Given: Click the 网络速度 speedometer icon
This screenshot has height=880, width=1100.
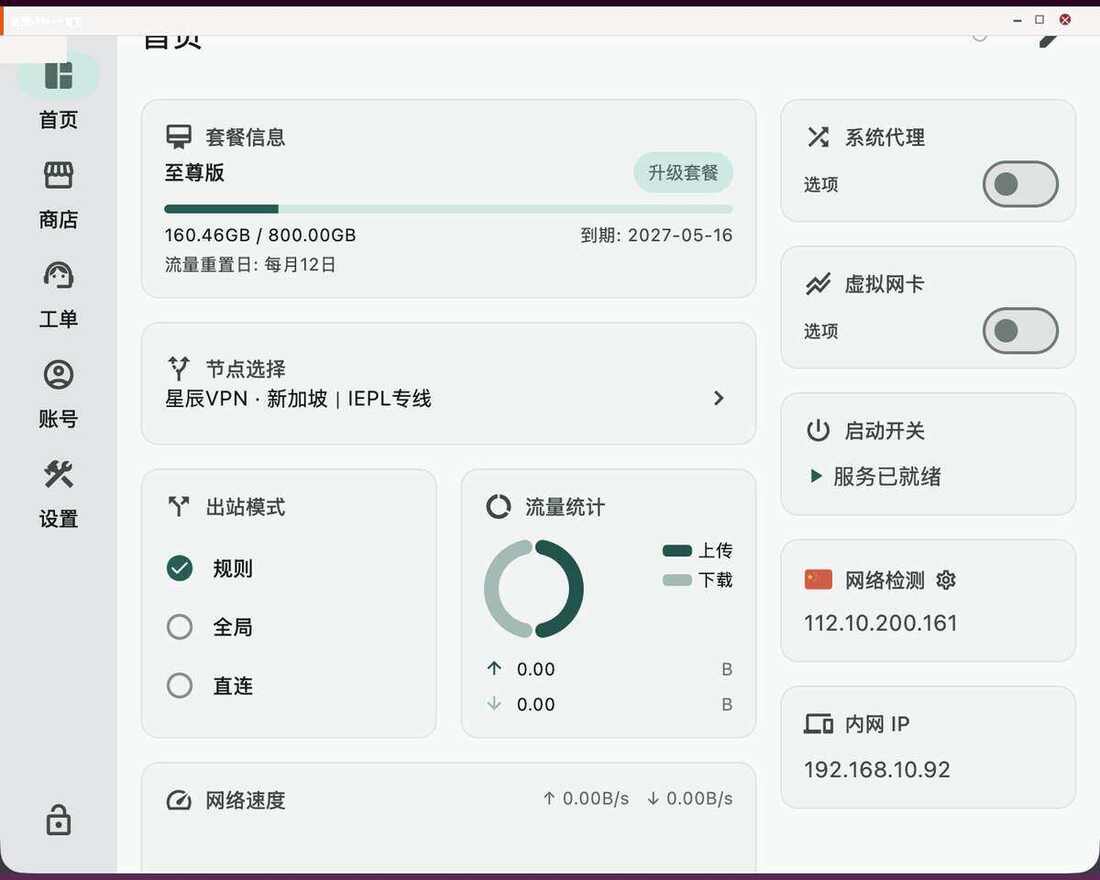Looking at the screenshot, I should (x=179, y=800).
